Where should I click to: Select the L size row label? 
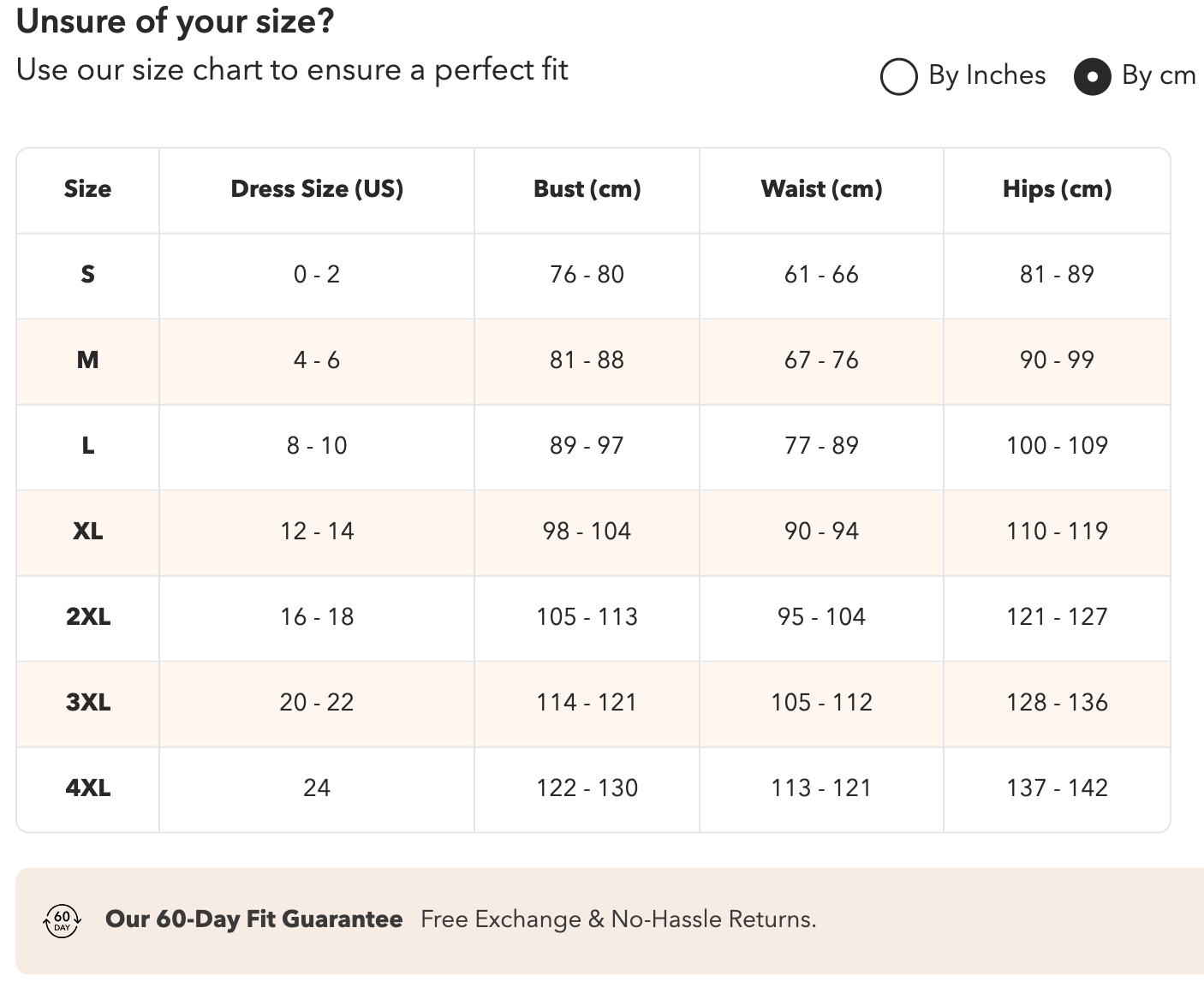click(87, 446)
